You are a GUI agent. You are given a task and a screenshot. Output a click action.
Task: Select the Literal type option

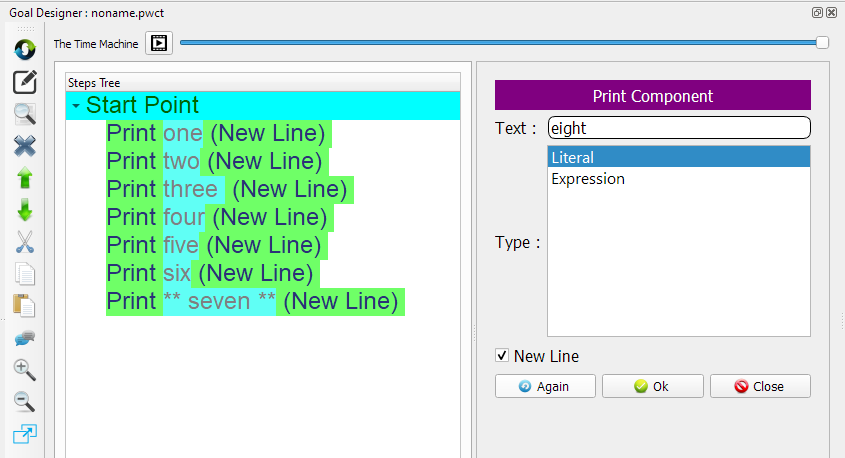(x=573, y=157)
